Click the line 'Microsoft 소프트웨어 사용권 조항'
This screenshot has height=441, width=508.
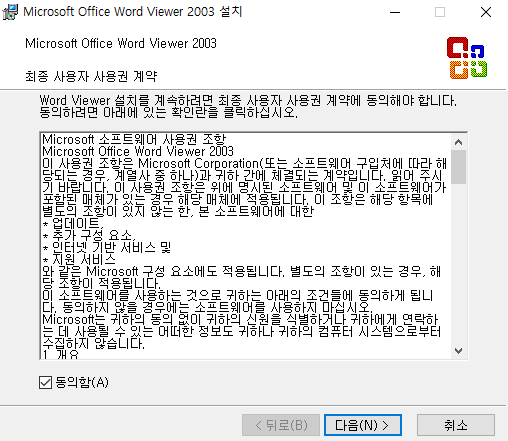[x=134, y=139]
